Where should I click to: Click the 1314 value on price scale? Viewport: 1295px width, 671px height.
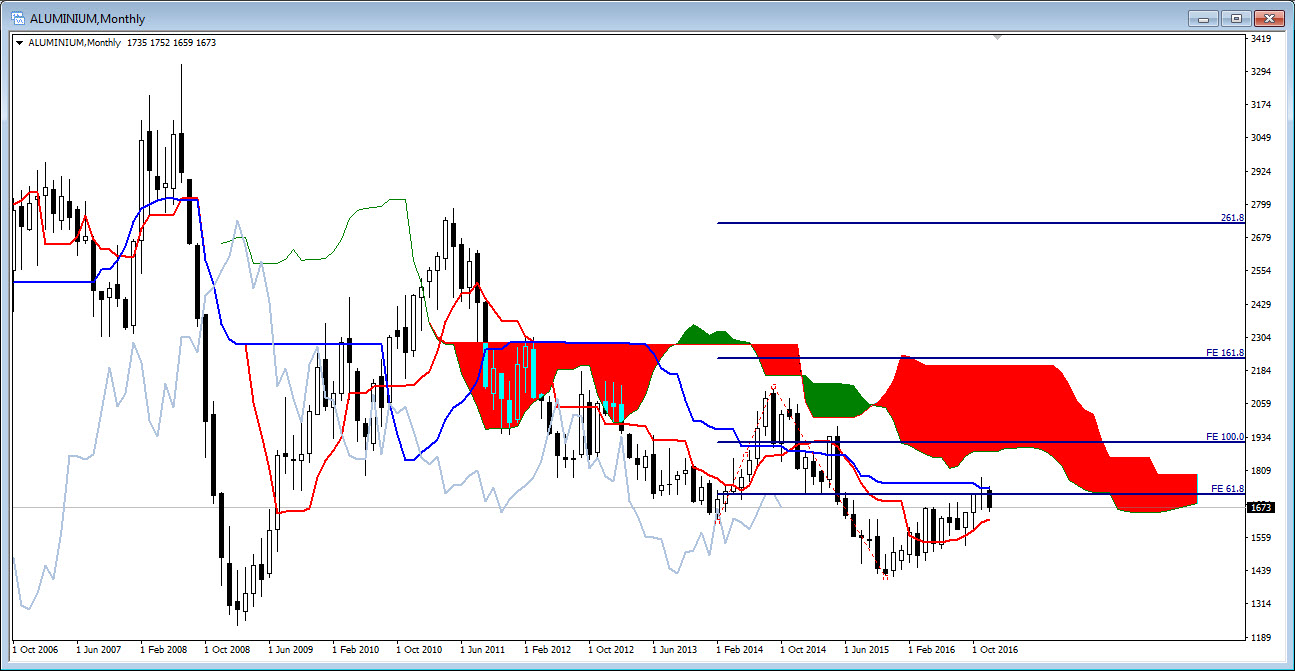(x=1260, y=604)
